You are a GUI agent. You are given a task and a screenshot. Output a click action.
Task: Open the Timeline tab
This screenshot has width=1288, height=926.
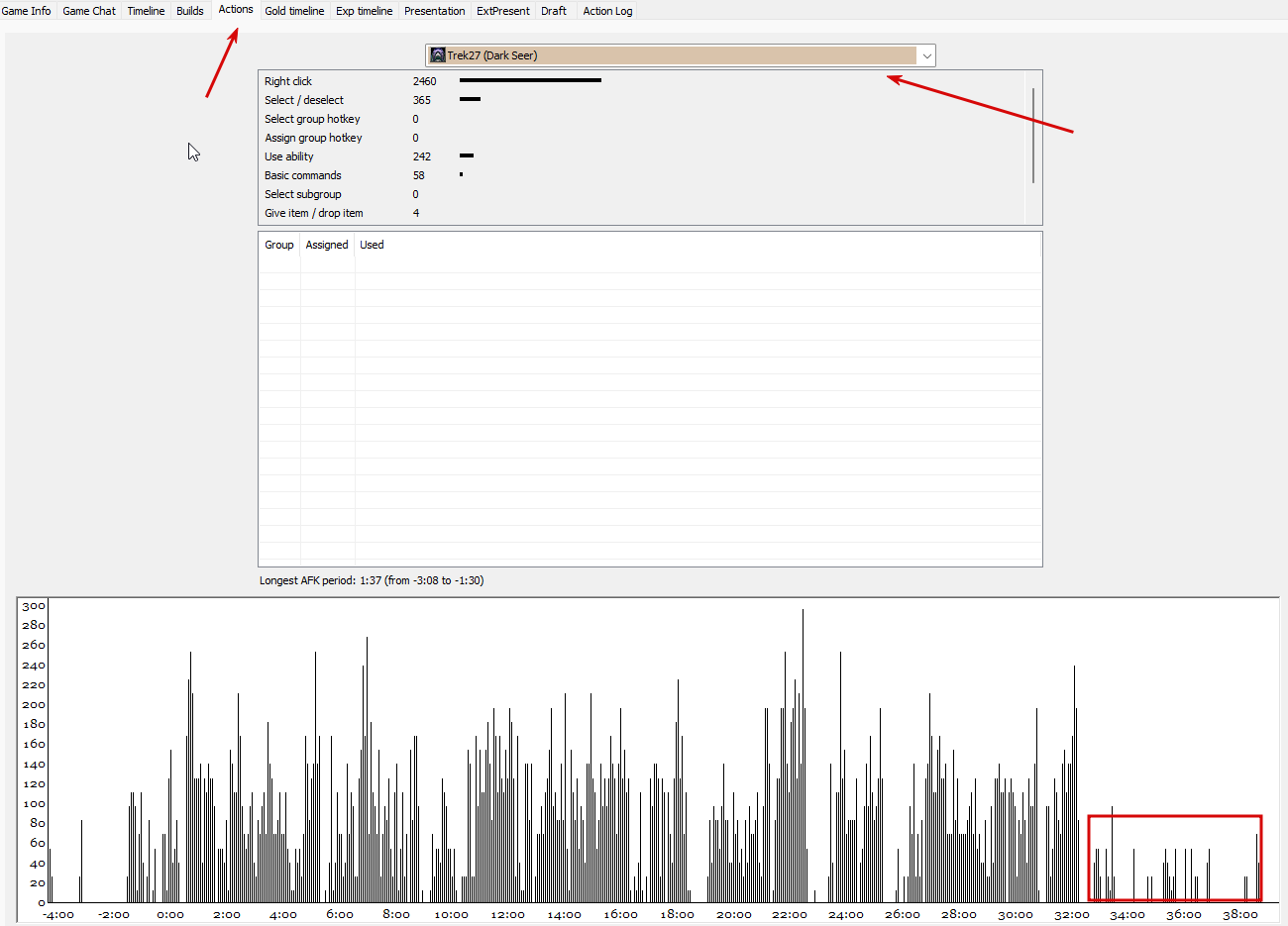(x=146, y=11)
